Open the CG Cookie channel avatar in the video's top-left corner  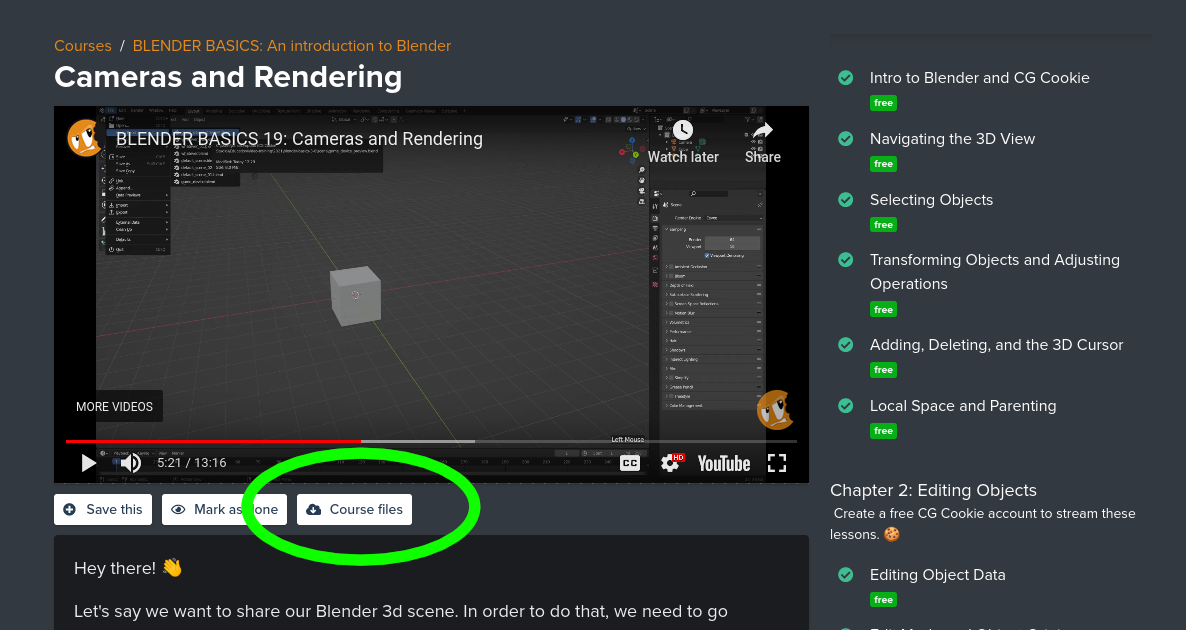pyautogui.click(x=83, y=138)
